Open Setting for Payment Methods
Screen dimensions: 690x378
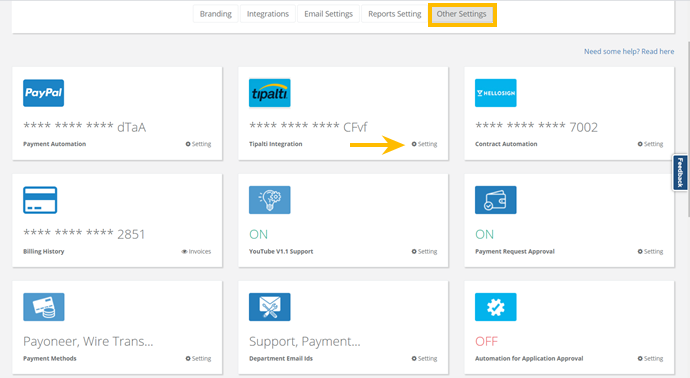pos(198,358)
